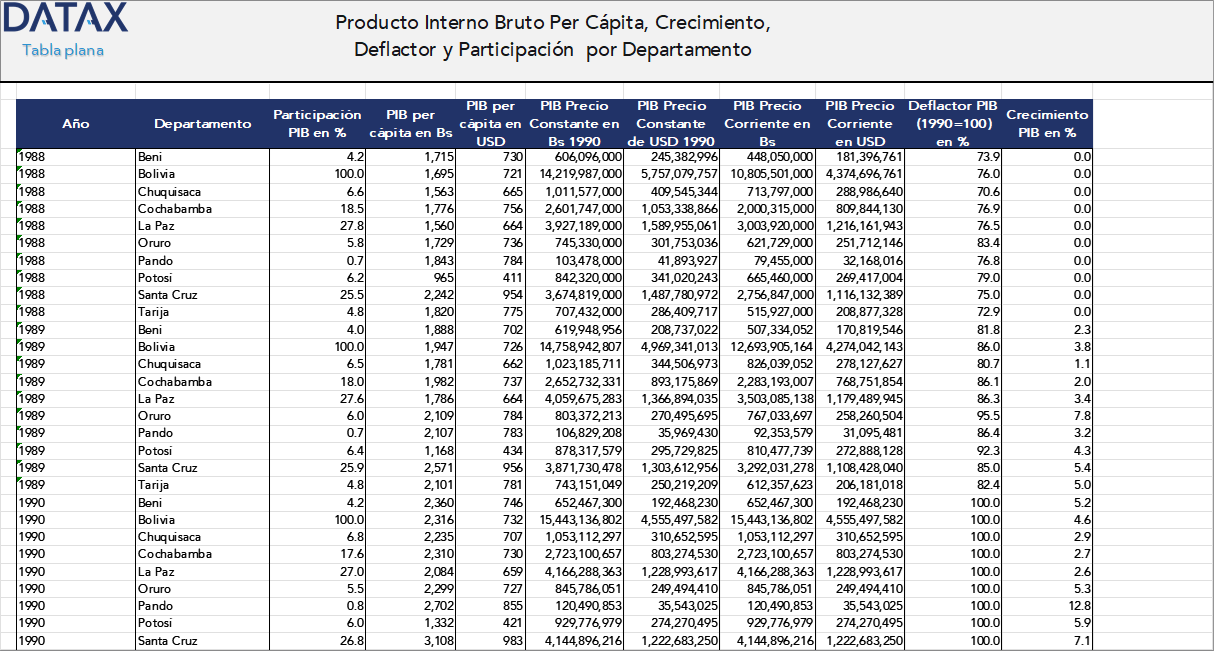Viewport: 1214px width, 651px height.
Task: Click the report title text
Action: (x=548, y=33)
